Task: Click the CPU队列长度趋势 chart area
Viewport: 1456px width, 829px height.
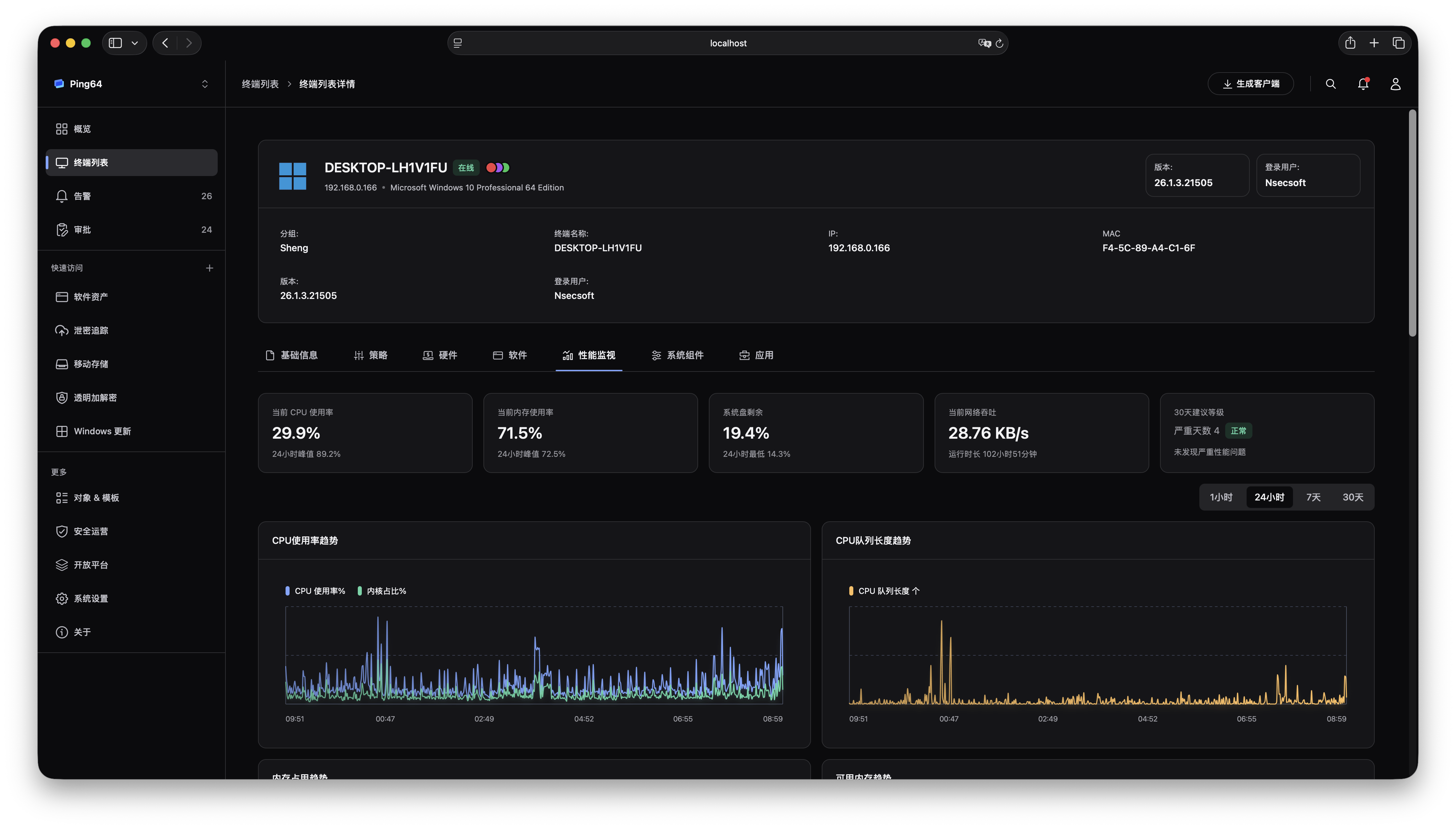Action: click(1097, 655)
